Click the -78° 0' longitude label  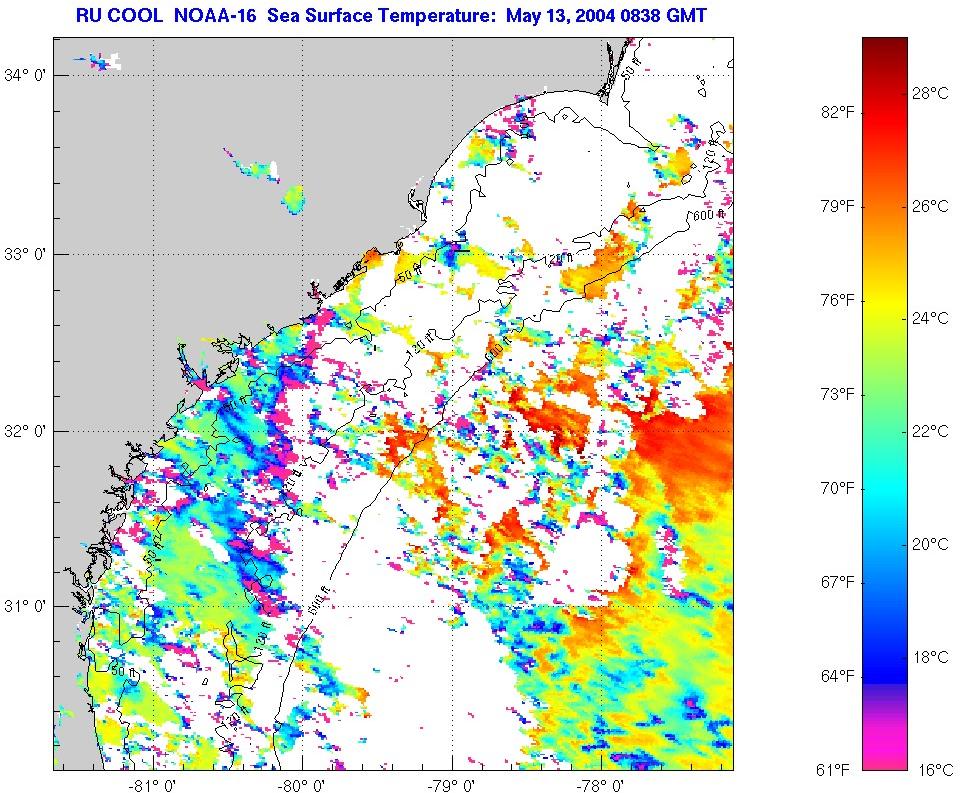coord(602,785)
